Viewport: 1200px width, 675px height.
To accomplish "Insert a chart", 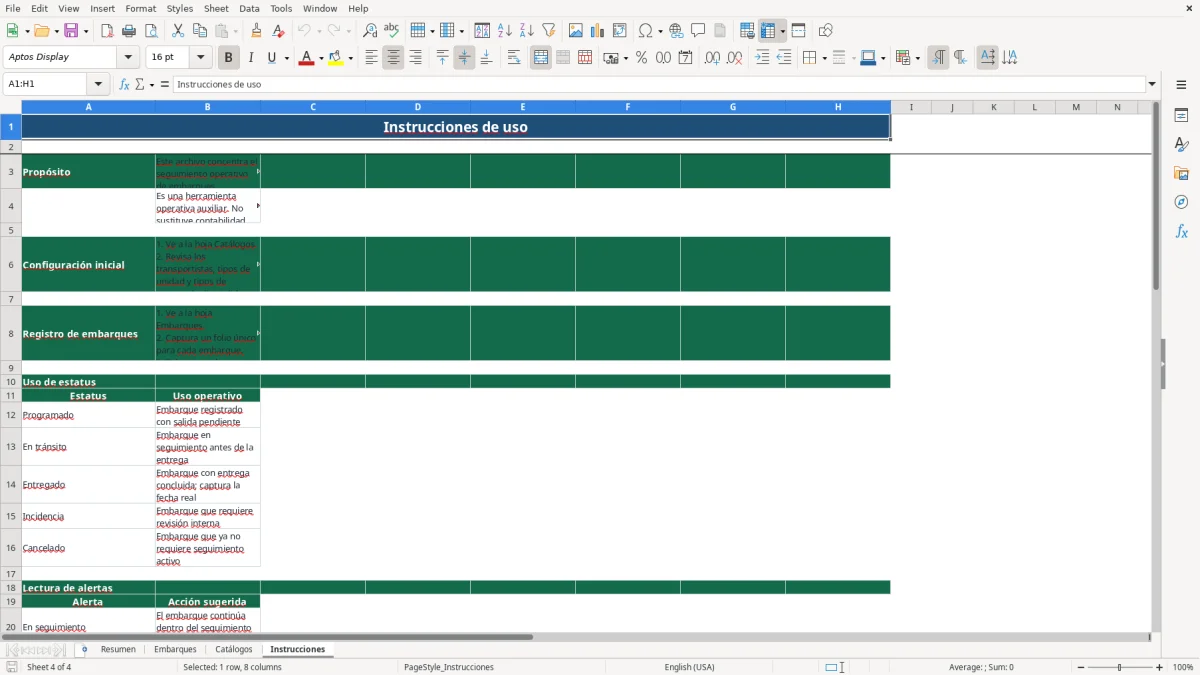I will [x=598, y=31].
